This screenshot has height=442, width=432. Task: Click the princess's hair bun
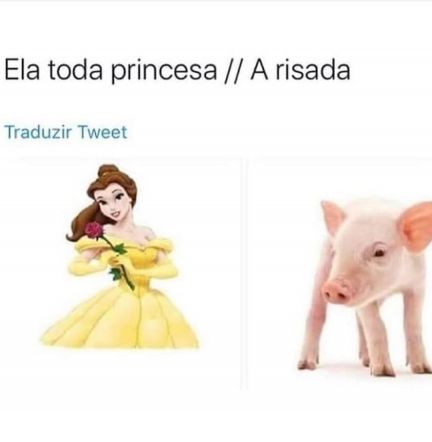[107, 171]
